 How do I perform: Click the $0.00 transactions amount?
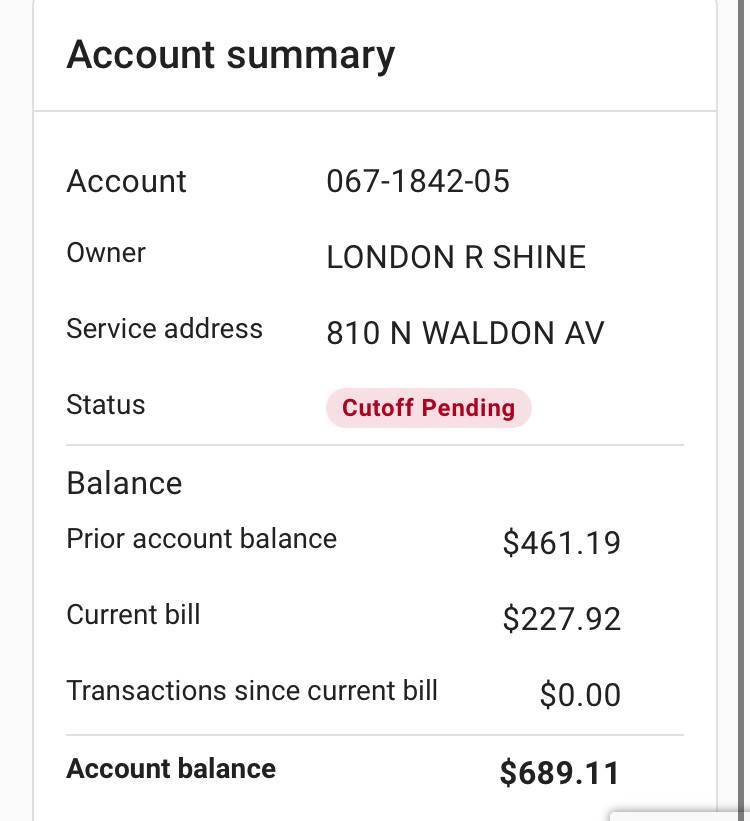point(580,695)
